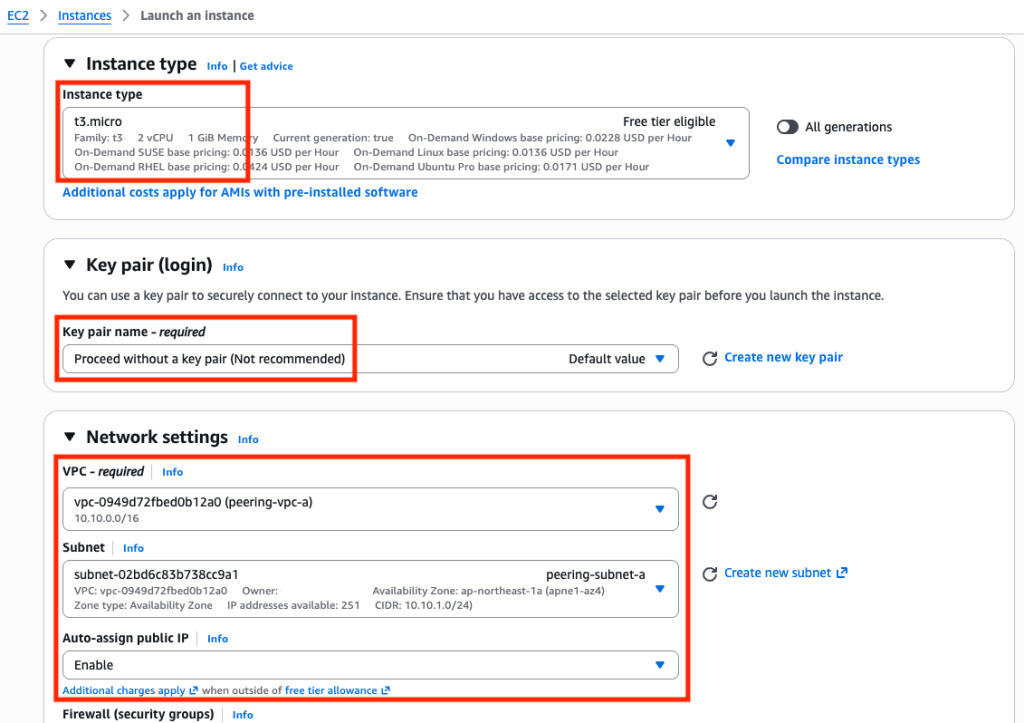Click On-Demand Linux base pricing text

[486, 152]
